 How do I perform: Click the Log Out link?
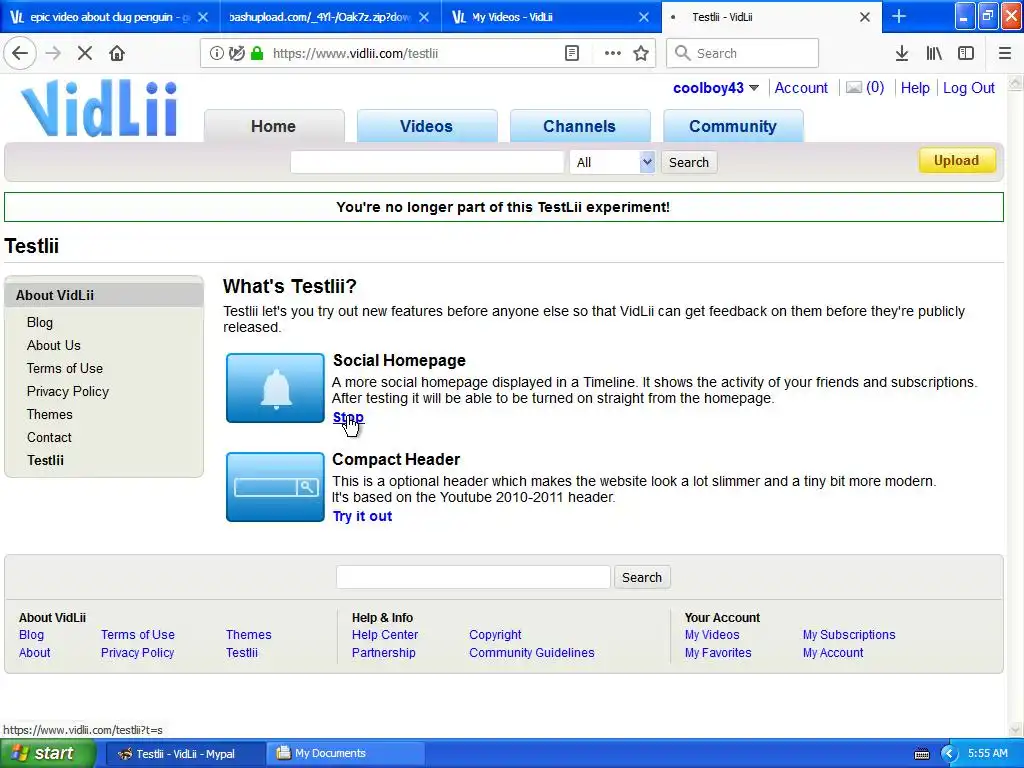pyautogui.click(x=968, y=88)
